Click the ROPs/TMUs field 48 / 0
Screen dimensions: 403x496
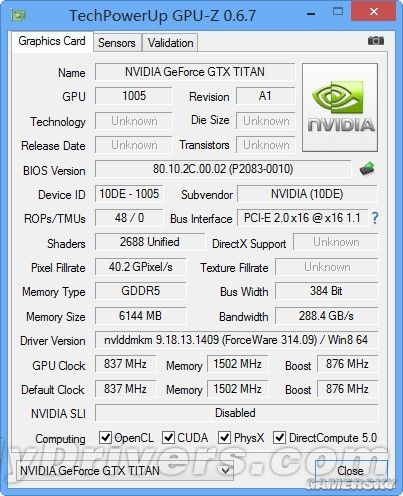pos(129,218)
